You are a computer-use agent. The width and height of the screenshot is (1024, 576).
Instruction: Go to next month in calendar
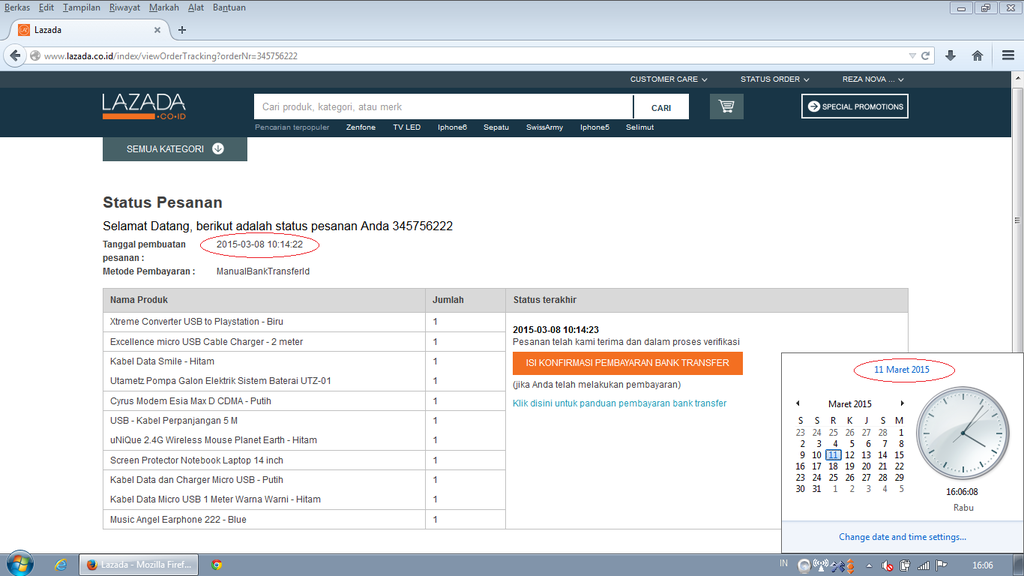pos(902,404)
